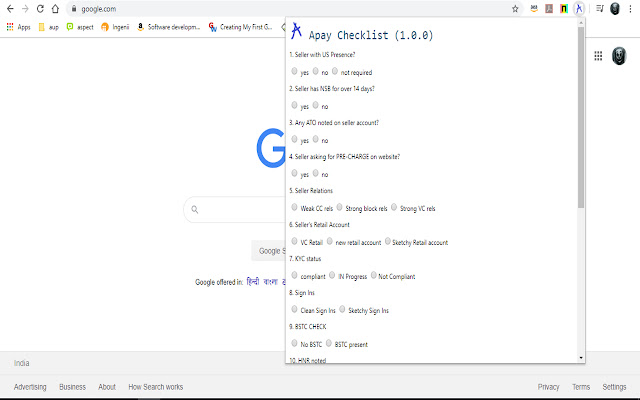
Task: Open the About footer link
Action: (107, 387)
